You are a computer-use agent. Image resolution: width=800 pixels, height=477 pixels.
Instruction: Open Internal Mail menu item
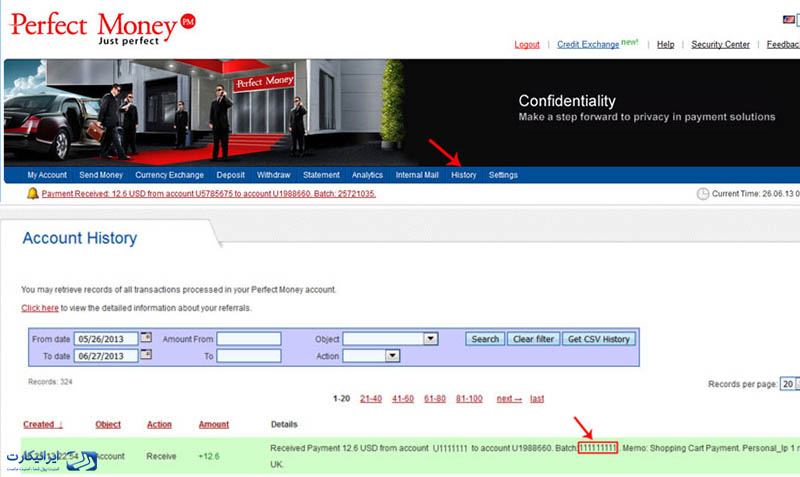point(417,175)
